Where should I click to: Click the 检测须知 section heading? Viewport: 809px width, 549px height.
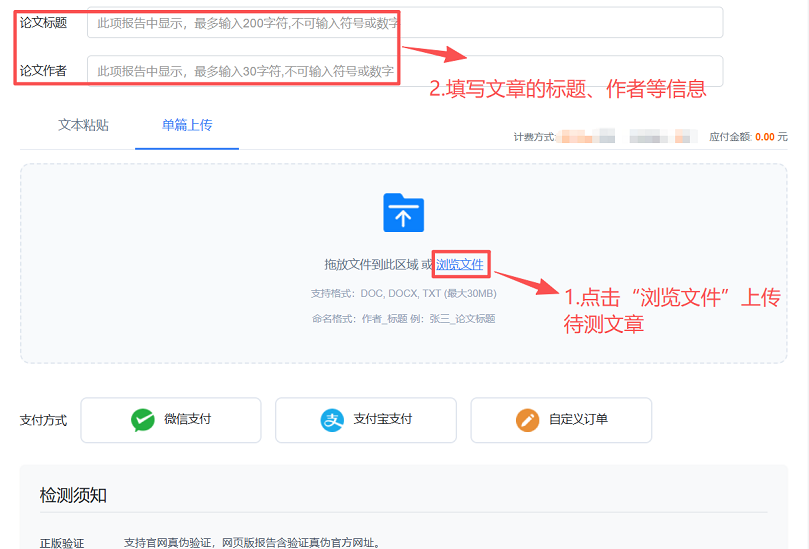click(73, 496)
